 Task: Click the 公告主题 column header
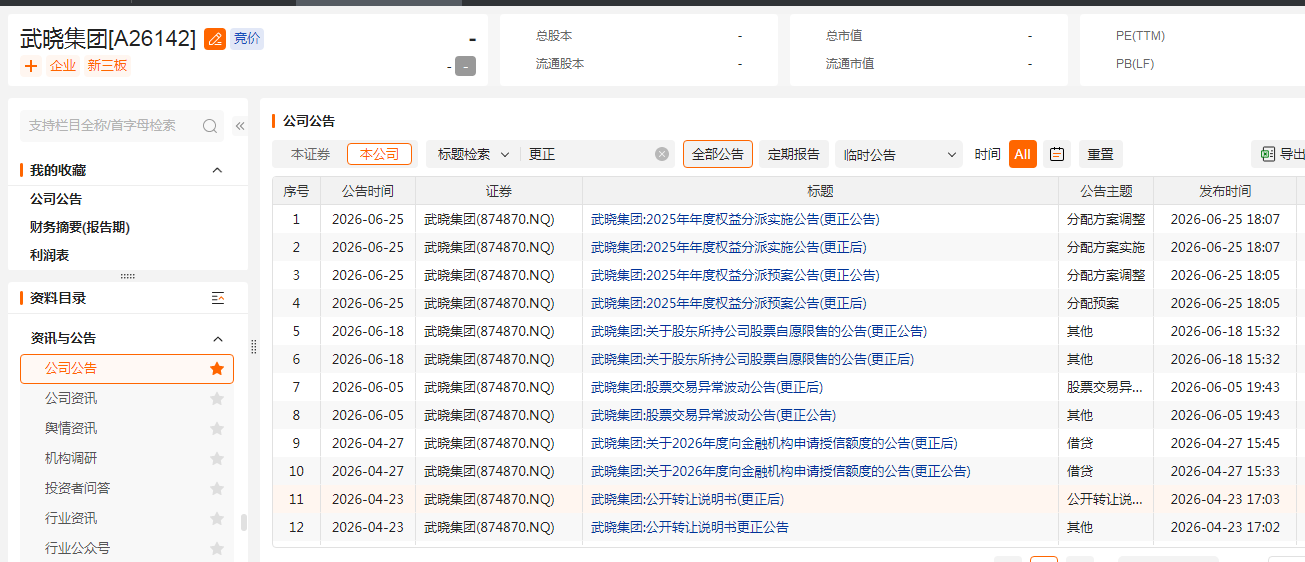pyautogui.click(x=1106, y=191)
